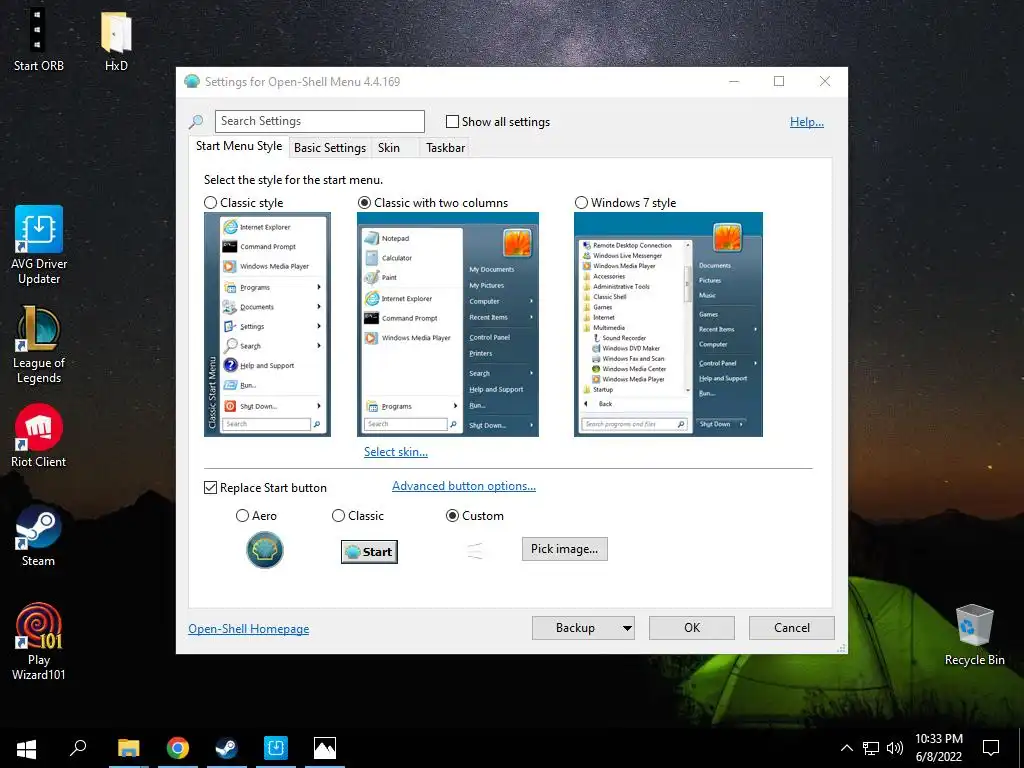The image size is (1024, 768).
Task: Close the Open-Shell settings window
Action: point(825,82)
